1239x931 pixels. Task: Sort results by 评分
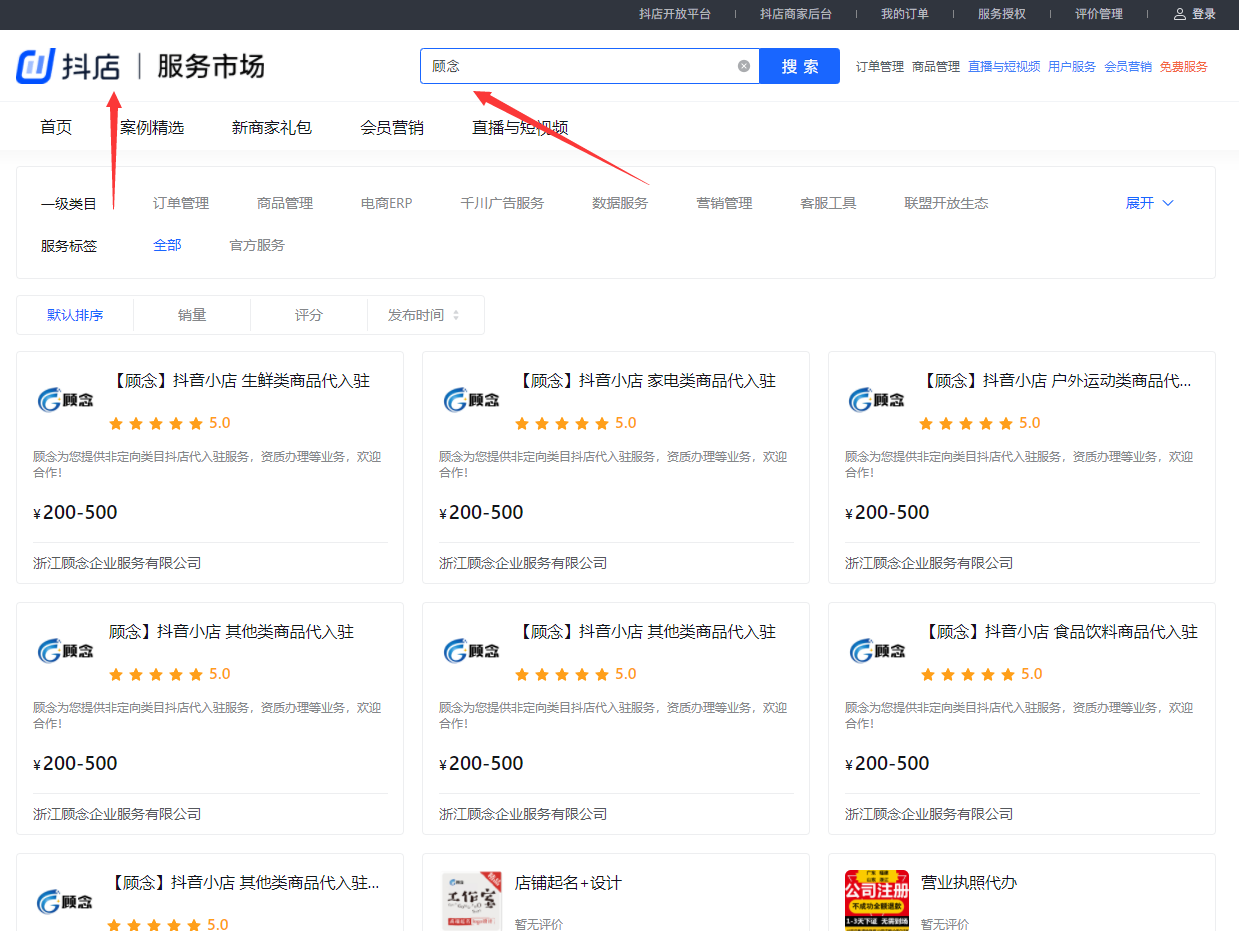pyautogui.click(x=309, y=315)
